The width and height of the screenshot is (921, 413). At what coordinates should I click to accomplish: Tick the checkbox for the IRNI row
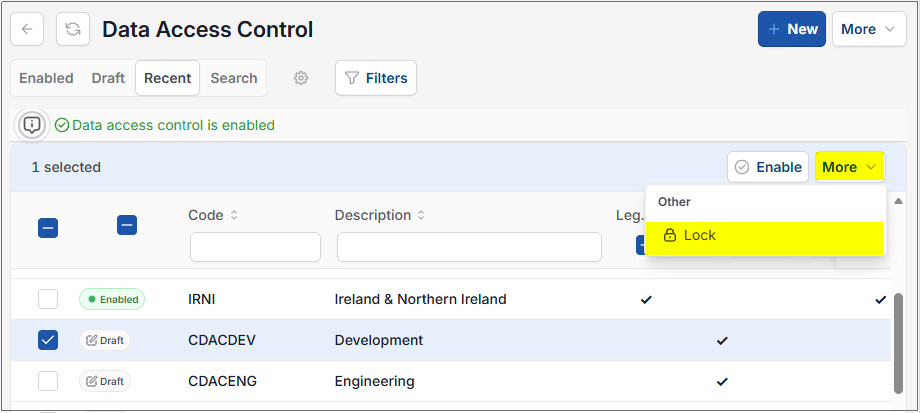[x=48, y=299]
